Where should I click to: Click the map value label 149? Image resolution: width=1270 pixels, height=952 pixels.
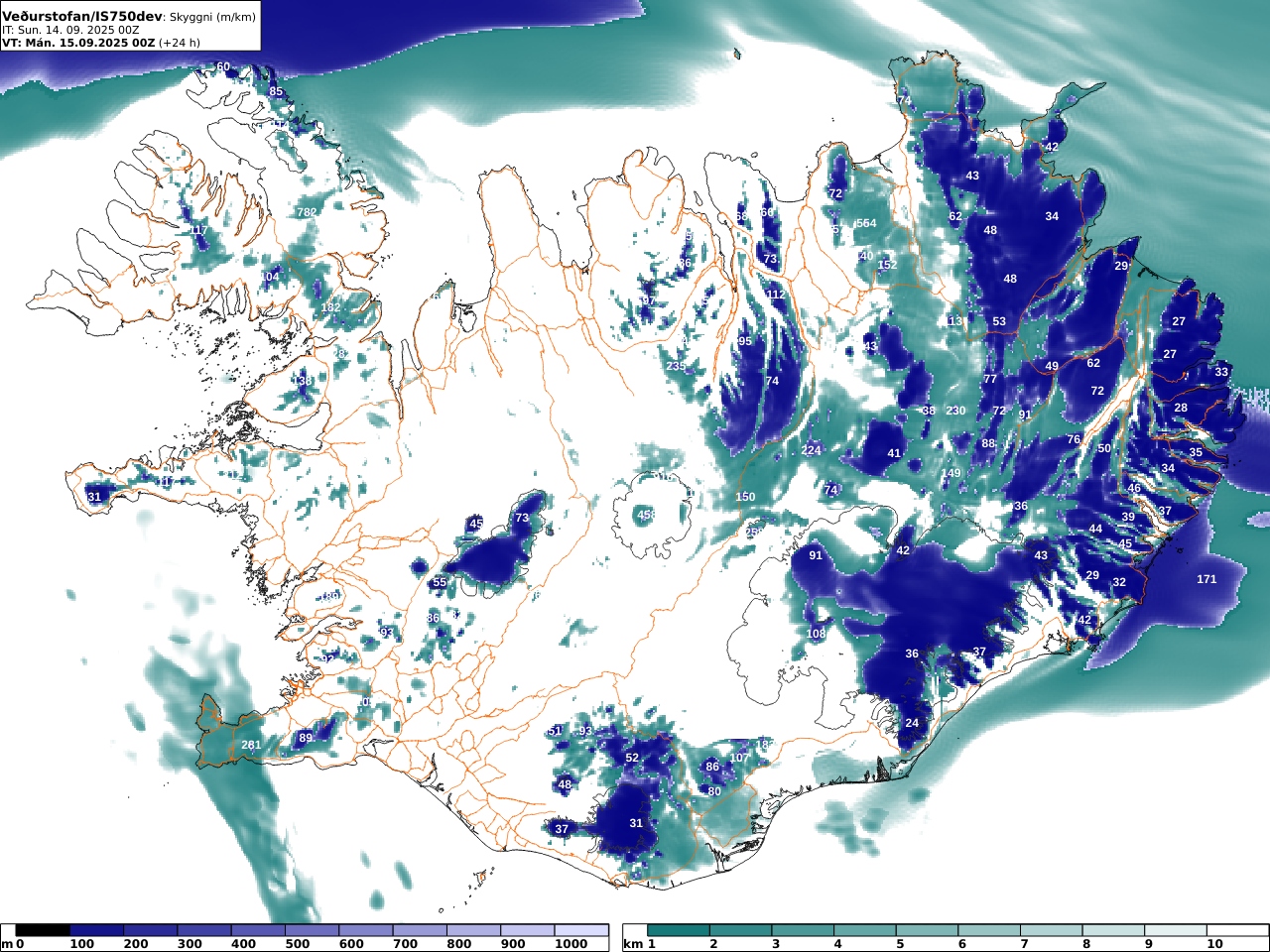(952, 474)
